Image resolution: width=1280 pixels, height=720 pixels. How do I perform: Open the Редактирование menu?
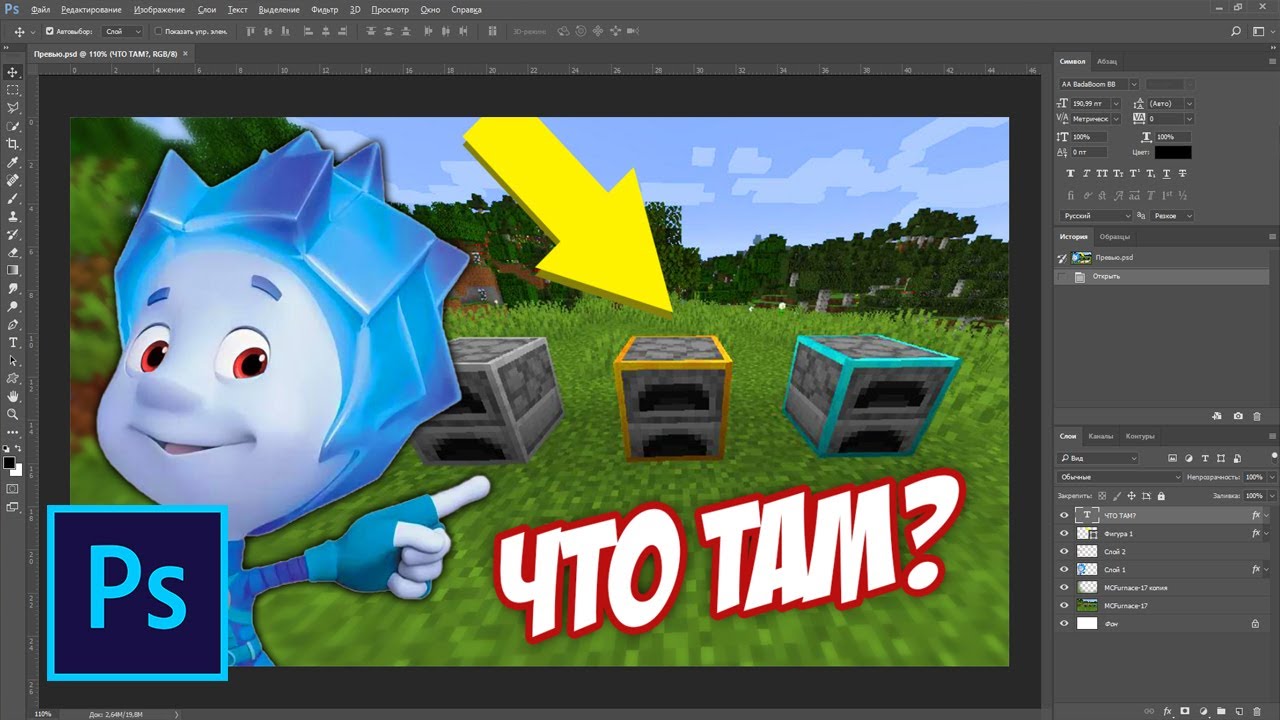click(x=91, y=9)
